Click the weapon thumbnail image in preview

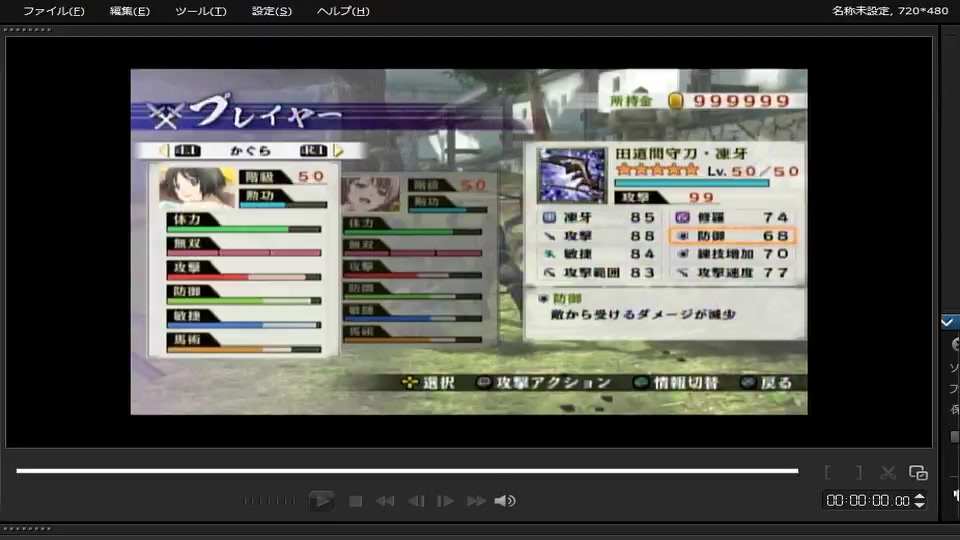coord(572,176)
